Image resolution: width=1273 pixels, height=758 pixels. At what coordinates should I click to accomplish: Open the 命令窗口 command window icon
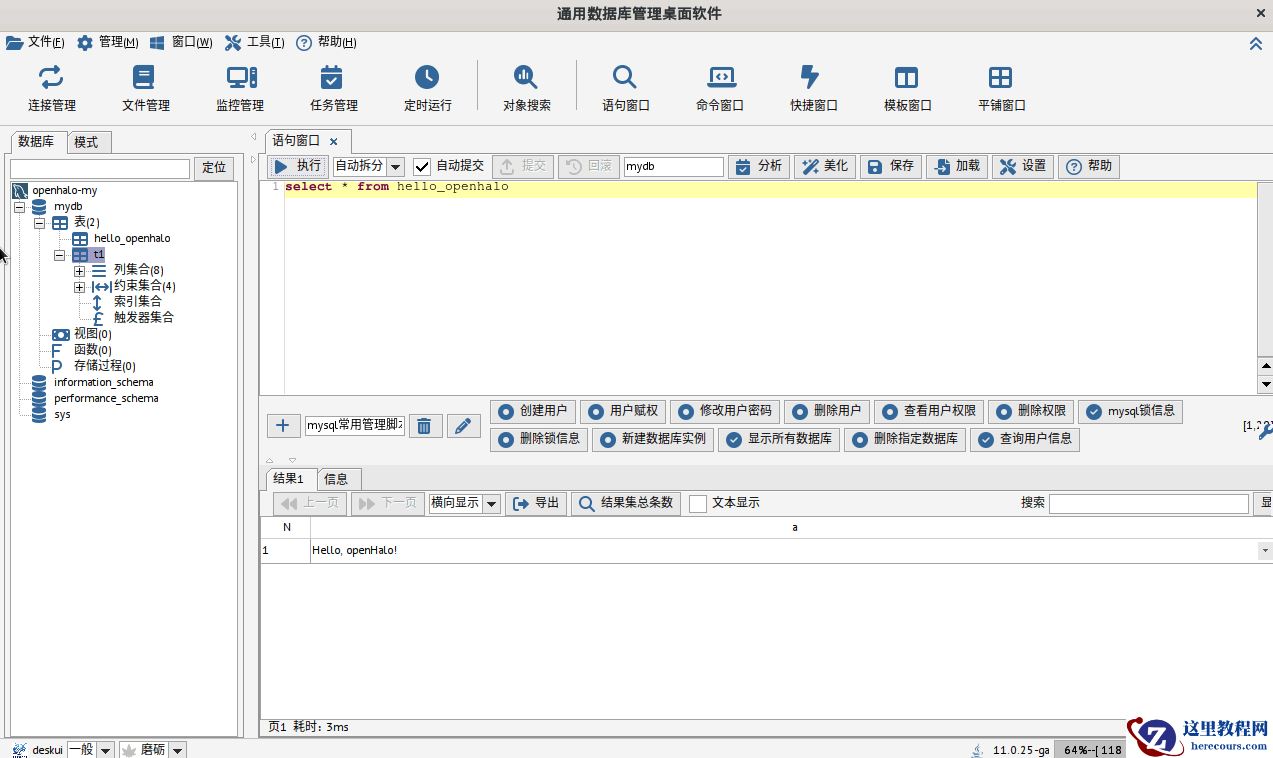[x=720, y=78]
